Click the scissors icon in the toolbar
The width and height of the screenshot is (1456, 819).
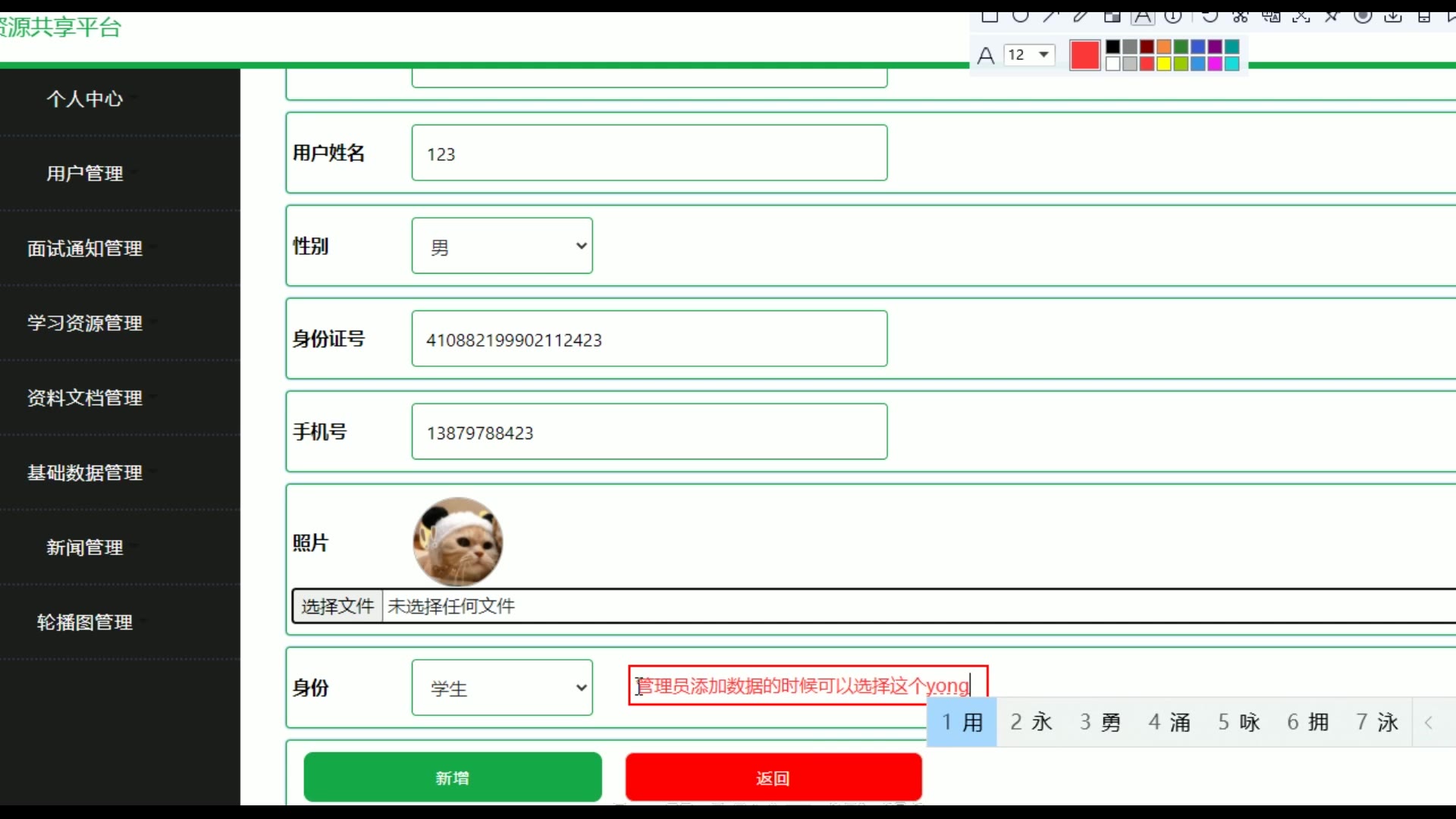pos(1241,17)
